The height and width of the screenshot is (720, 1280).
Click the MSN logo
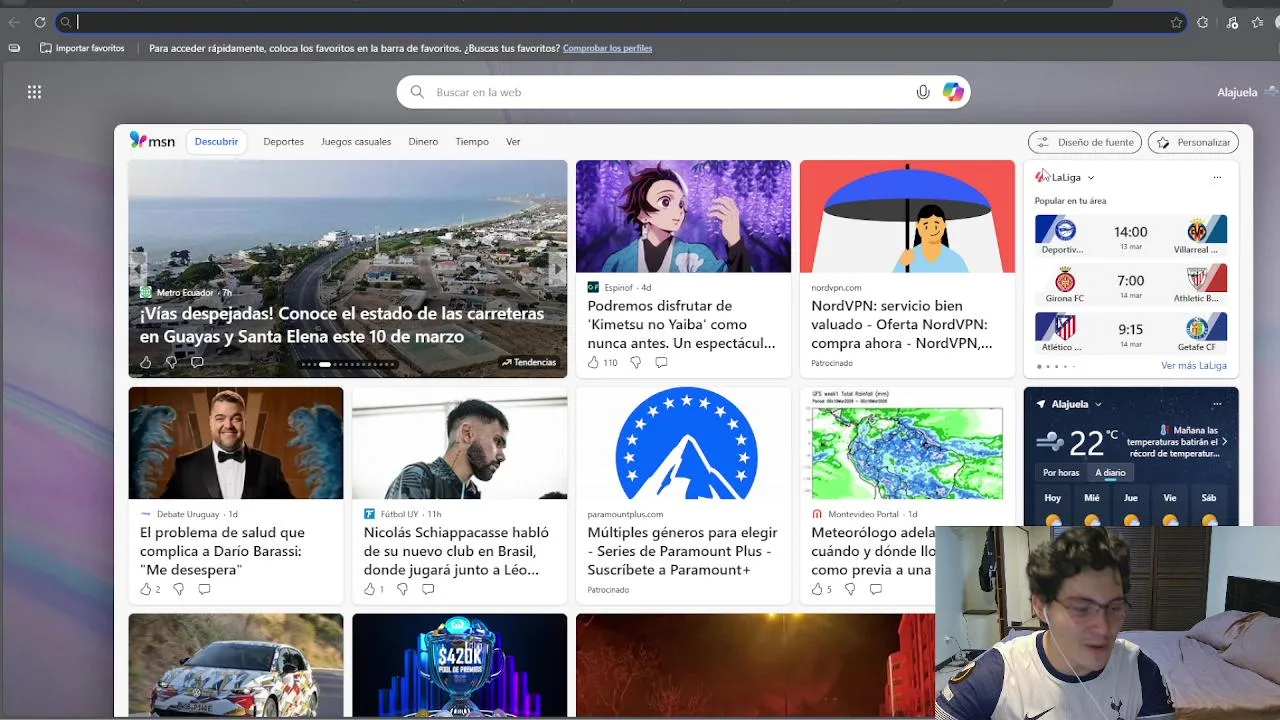click(x=152, y=141)
